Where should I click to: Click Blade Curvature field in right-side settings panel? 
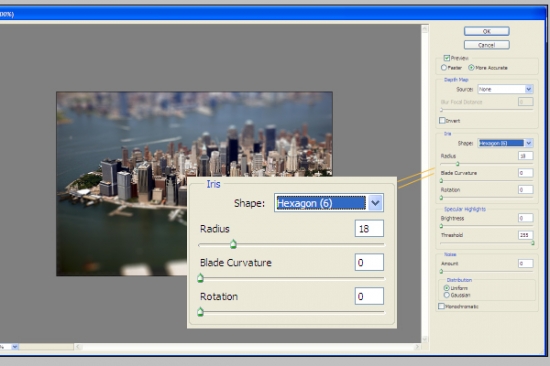[x=525, y=173]
